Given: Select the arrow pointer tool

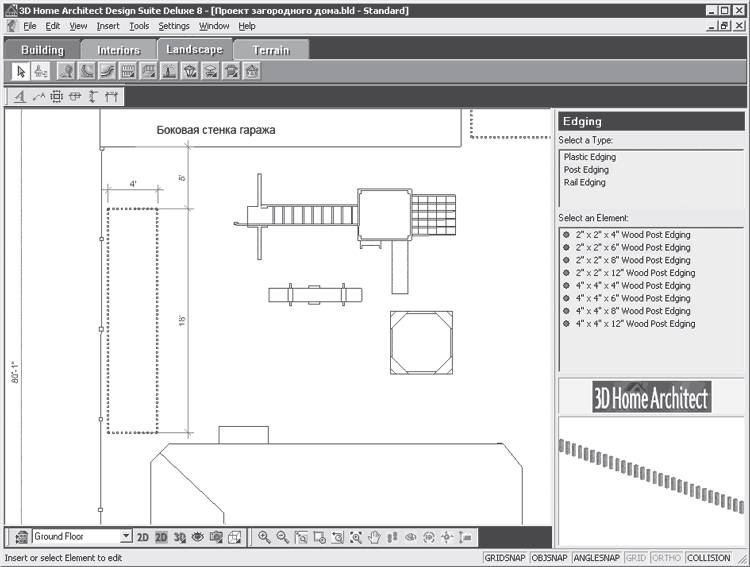Looking at the screenshot, I should pyautogui.click(x=21, y=72).
